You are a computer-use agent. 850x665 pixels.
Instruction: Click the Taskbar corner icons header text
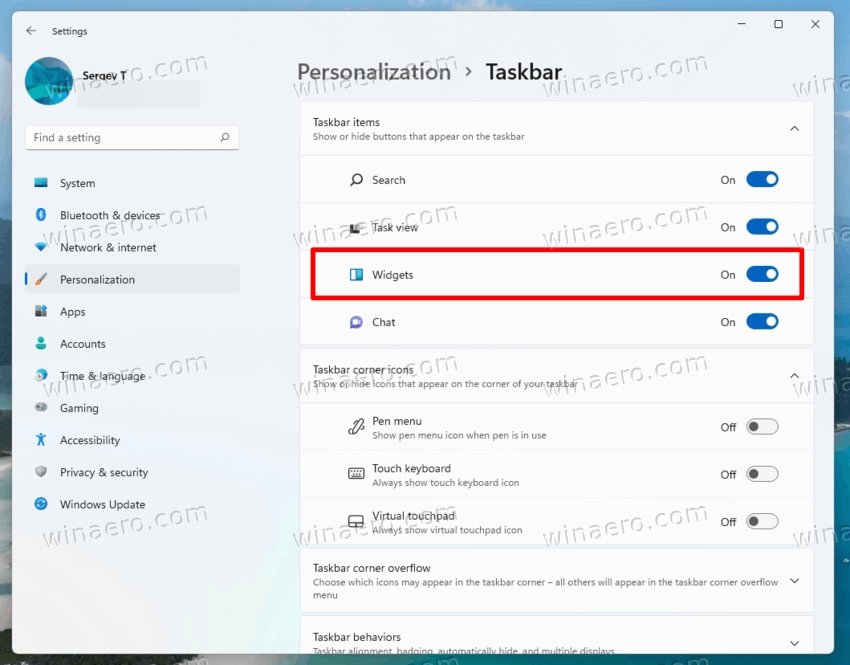click(363, 369)
